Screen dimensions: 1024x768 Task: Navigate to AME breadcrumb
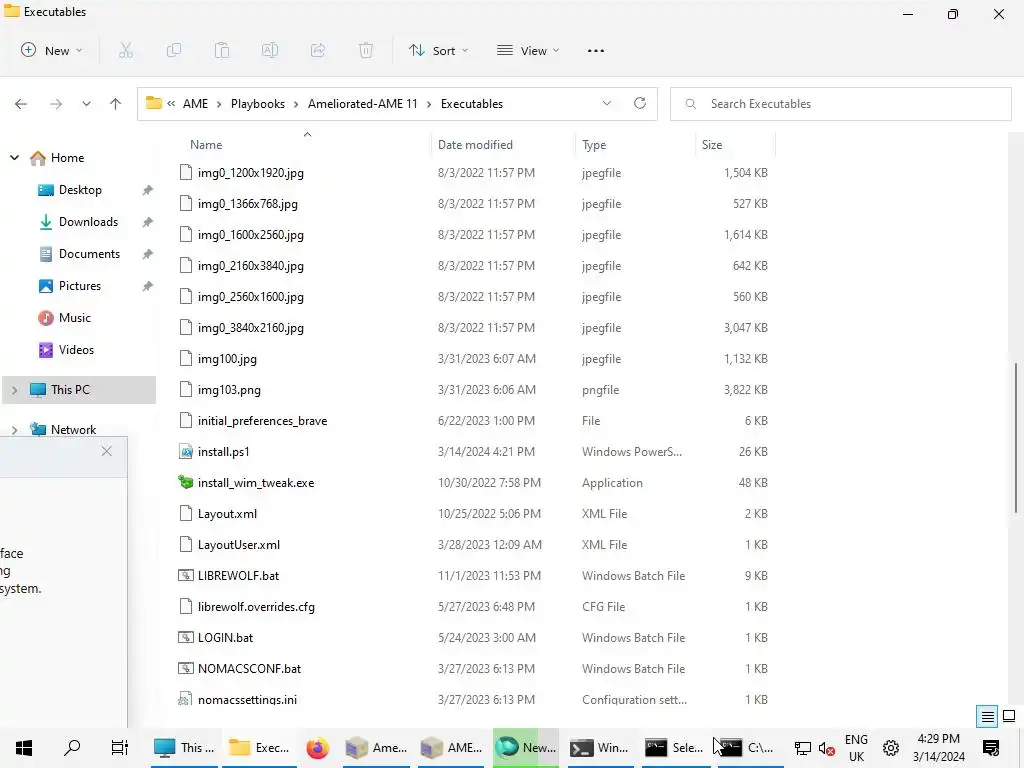[195, 104]
